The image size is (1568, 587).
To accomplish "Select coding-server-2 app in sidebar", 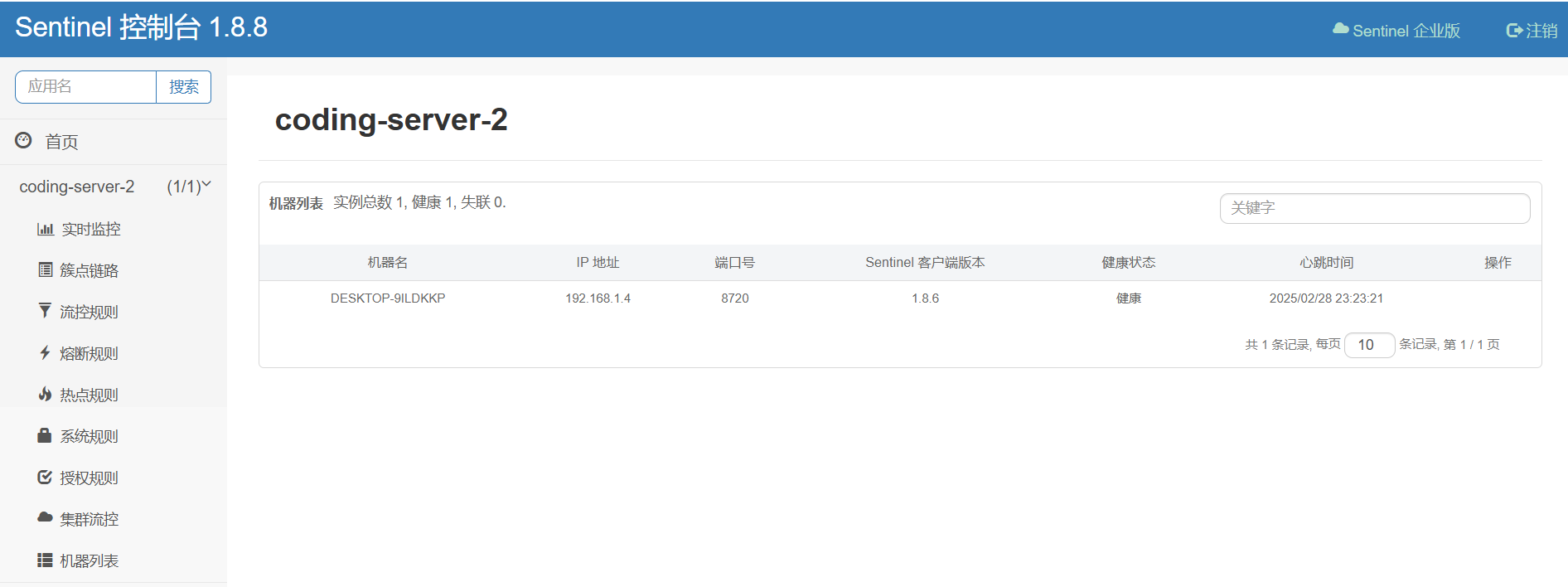I will pyautogui.click(x=77, y=187).
